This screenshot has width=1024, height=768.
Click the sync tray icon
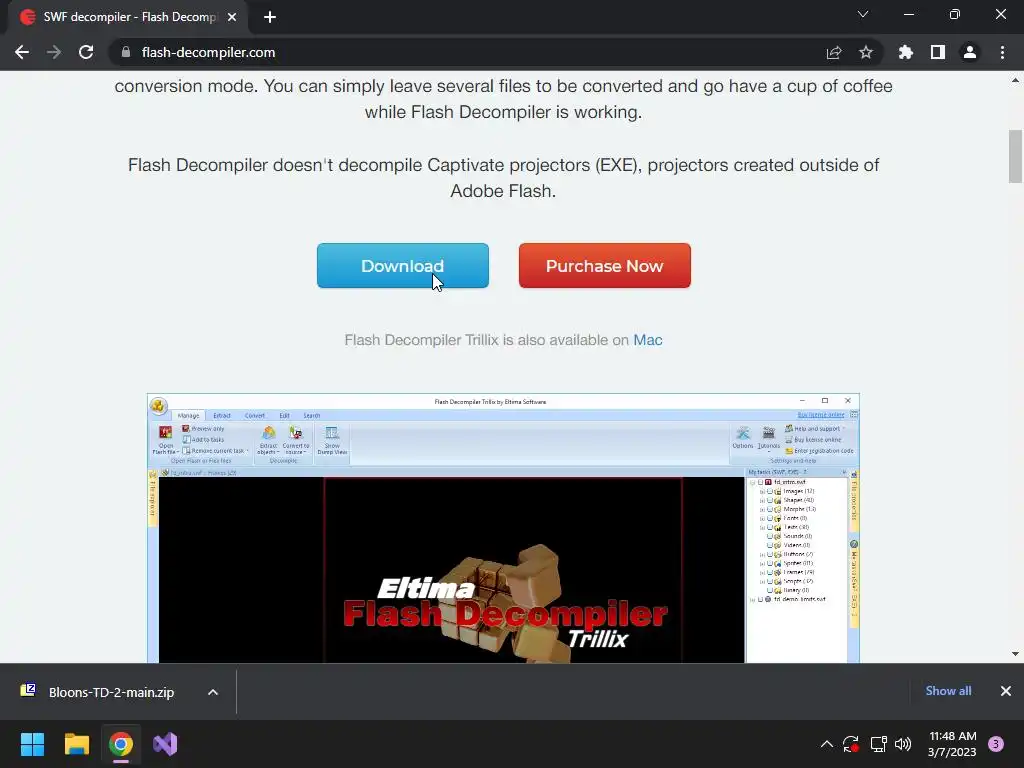(x=851, y=744)
